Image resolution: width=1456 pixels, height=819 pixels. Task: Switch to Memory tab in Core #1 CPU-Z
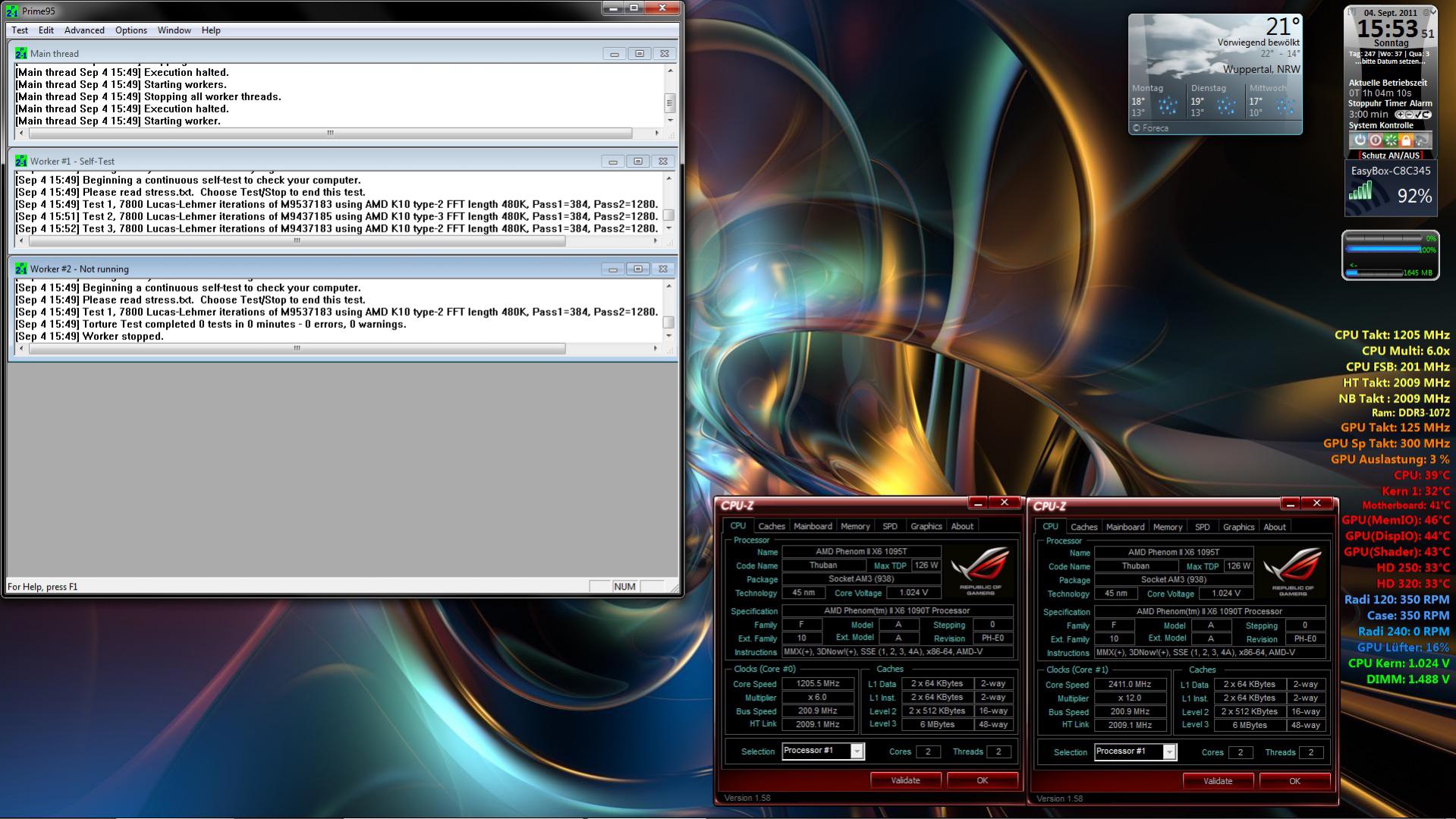click(x=1168, y=527)
